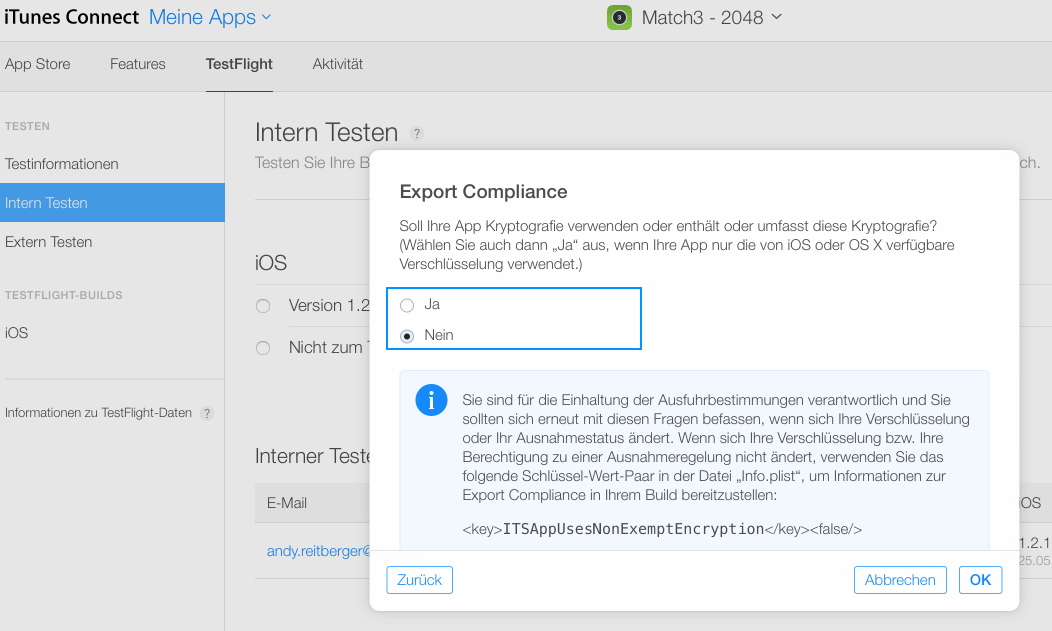The height and width of the screenshot is (631, 1052).
Task: Select the Ja radio button
Action: pyautogui.click(x=407, y=305)
